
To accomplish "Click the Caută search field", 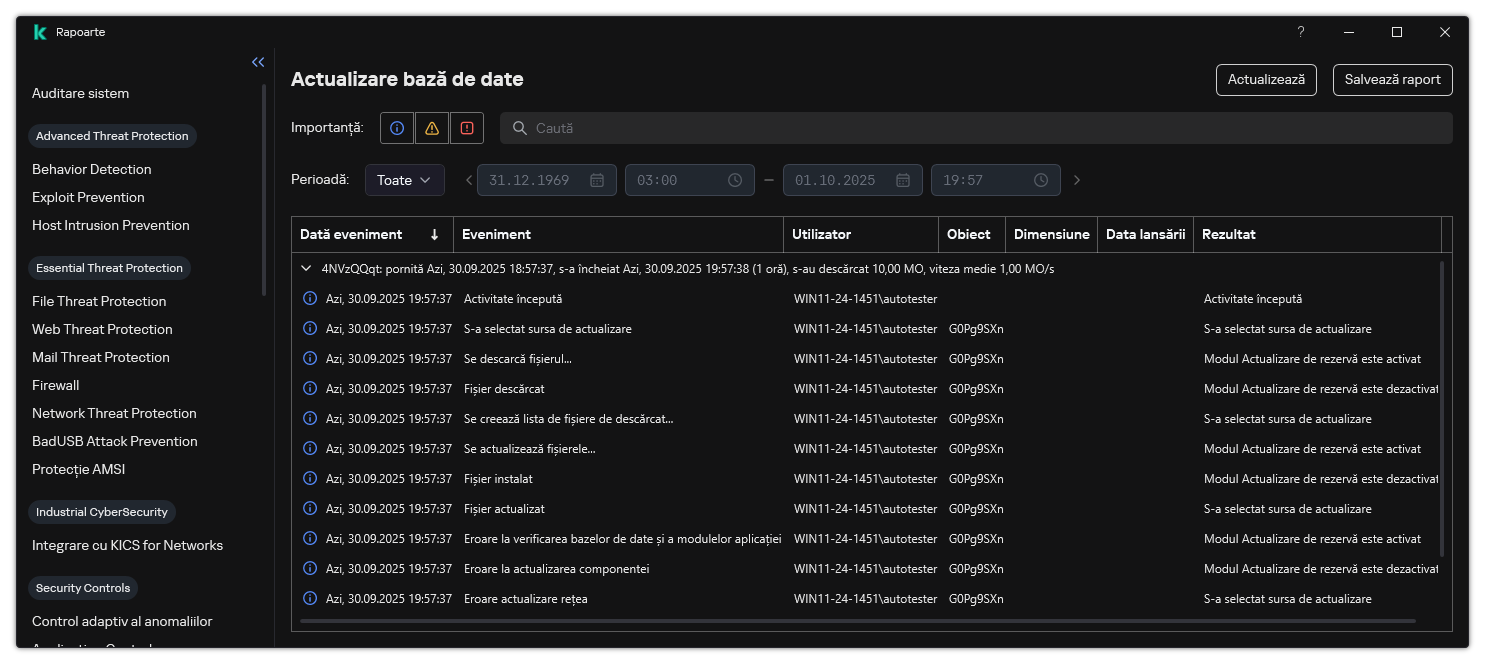I will [x=975, y=128].
